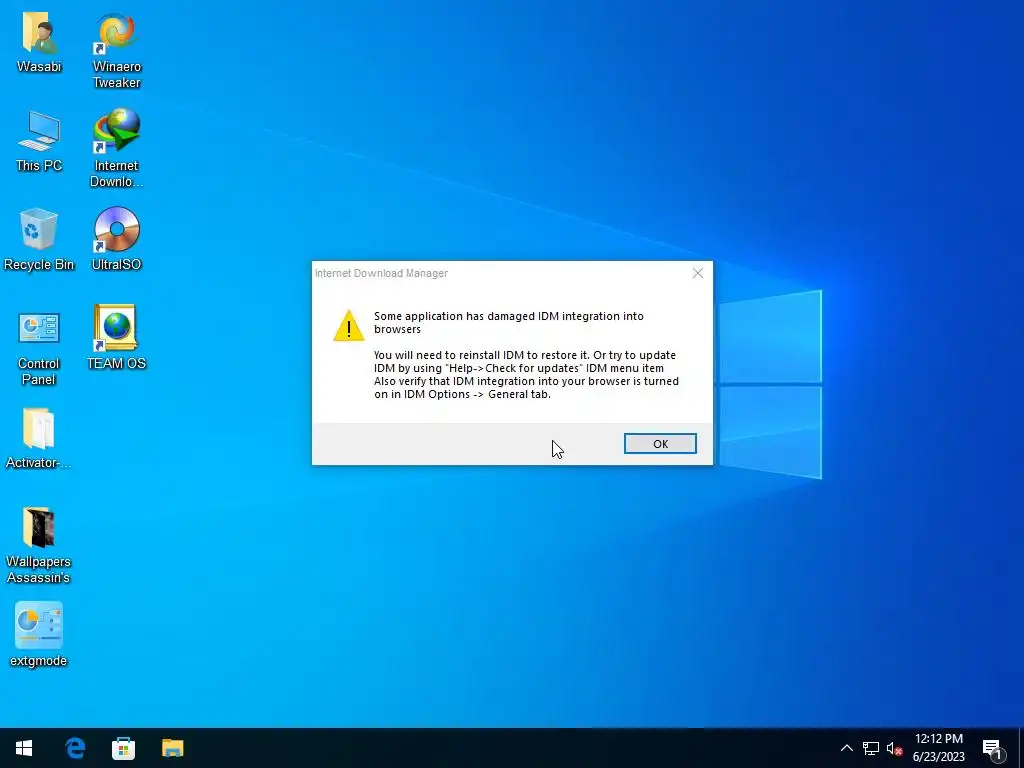Image resolution: width=1024 pixels, height=768 pixels.
Task: Click the yellow warning icon in dialog
Action: [x=349, y=325]
